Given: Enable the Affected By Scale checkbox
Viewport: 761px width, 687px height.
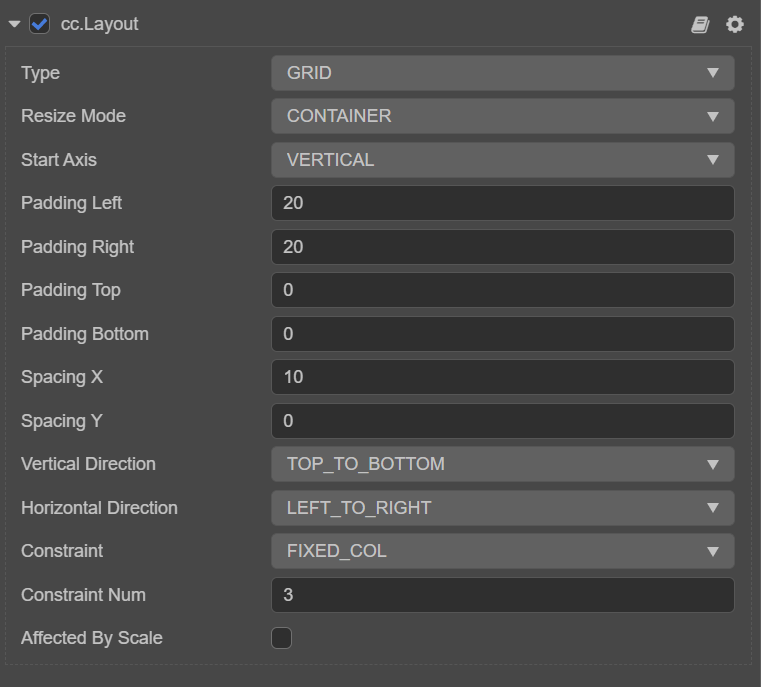Looking at the screenshot, I should (x=282, y=638).
